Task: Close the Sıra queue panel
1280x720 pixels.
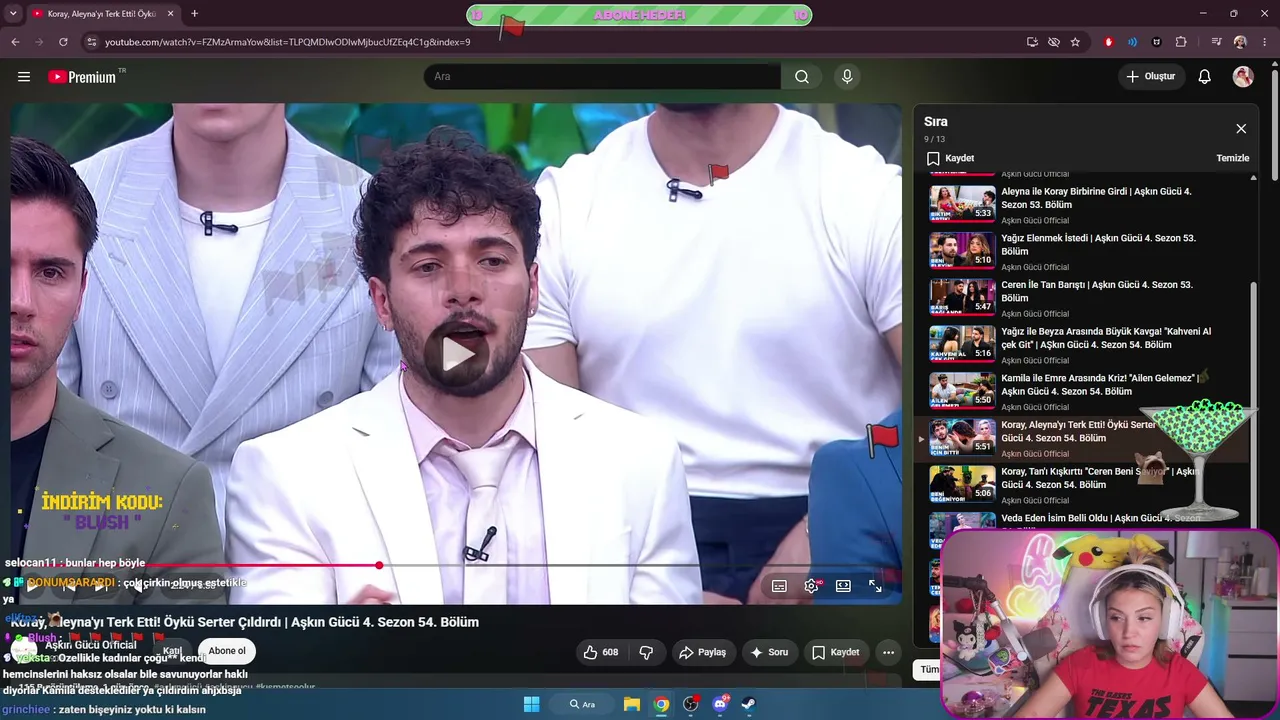Action: (x=1241, y=129)
